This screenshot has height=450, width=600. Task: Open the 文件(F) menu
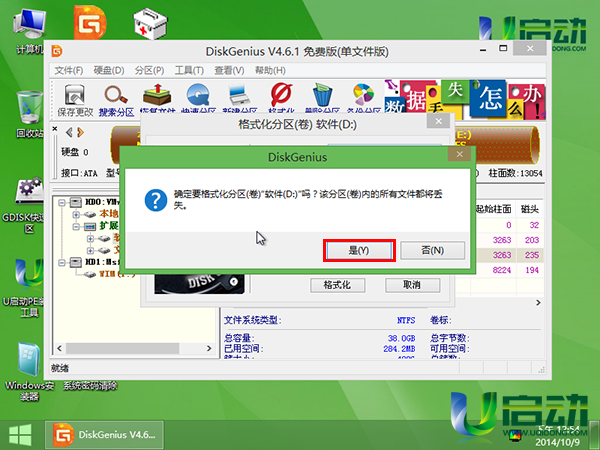click(68, 70)
